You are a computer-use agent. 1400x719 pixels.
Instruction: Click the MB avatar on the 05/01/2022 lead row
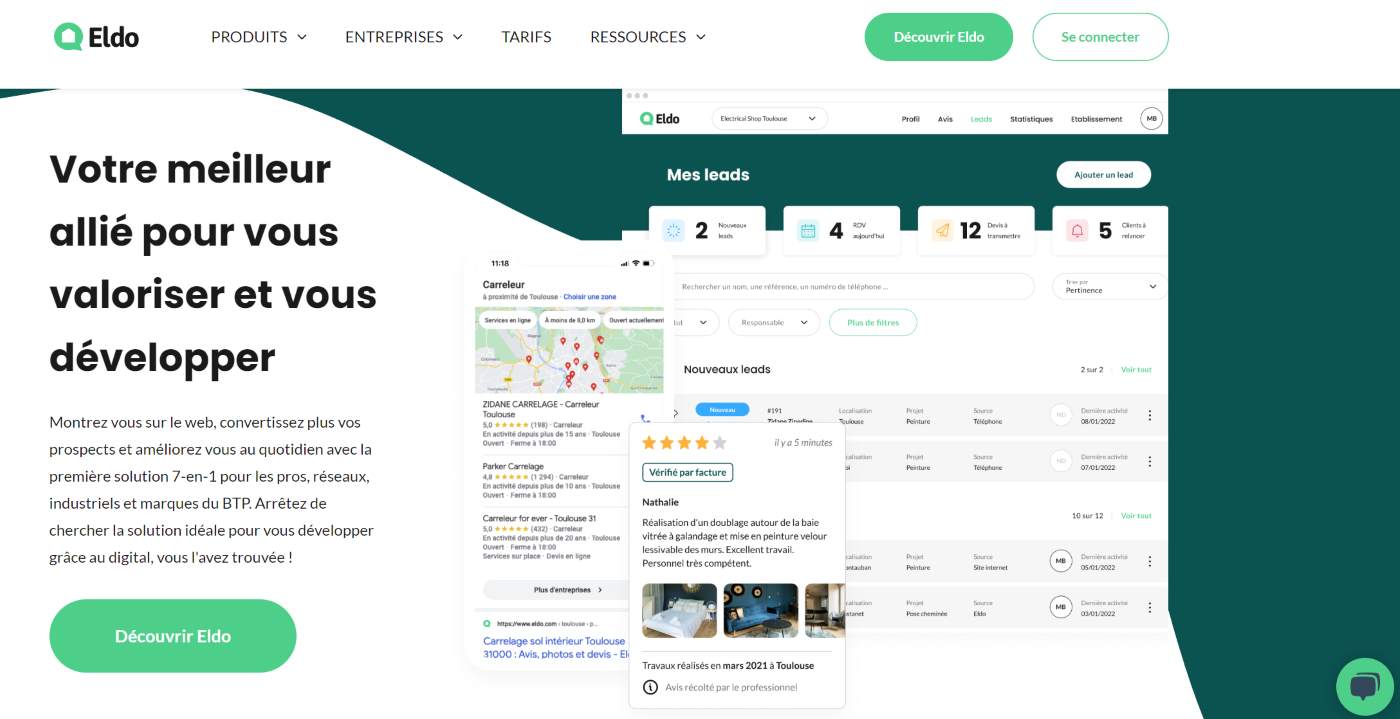(x=1060, y=561)
